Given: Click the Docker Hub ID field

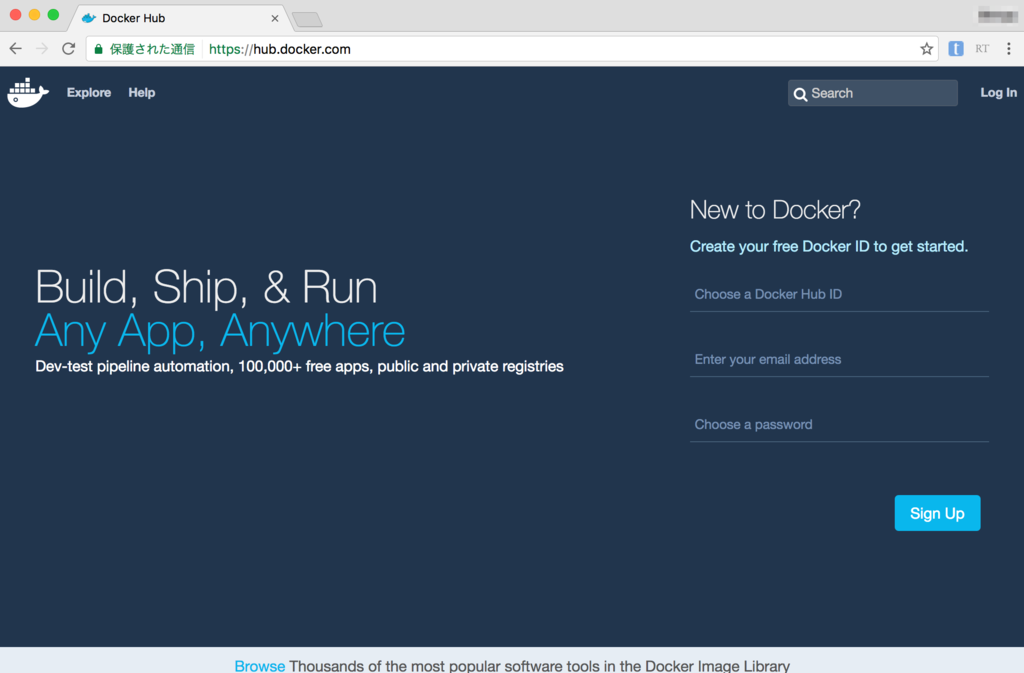Looking at the screenshot, I should [839, 294].
